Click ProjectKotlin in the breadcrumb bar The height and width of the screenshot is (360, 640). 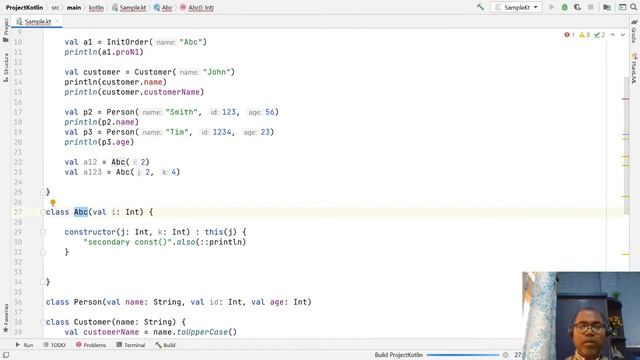click(24, 7)
